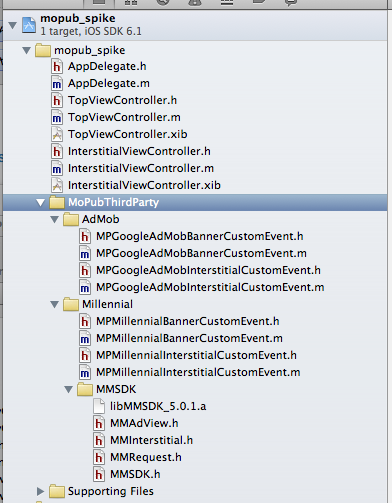Select the MMSDK folder
Screen dimensions: 392x503
pos(85,389)
